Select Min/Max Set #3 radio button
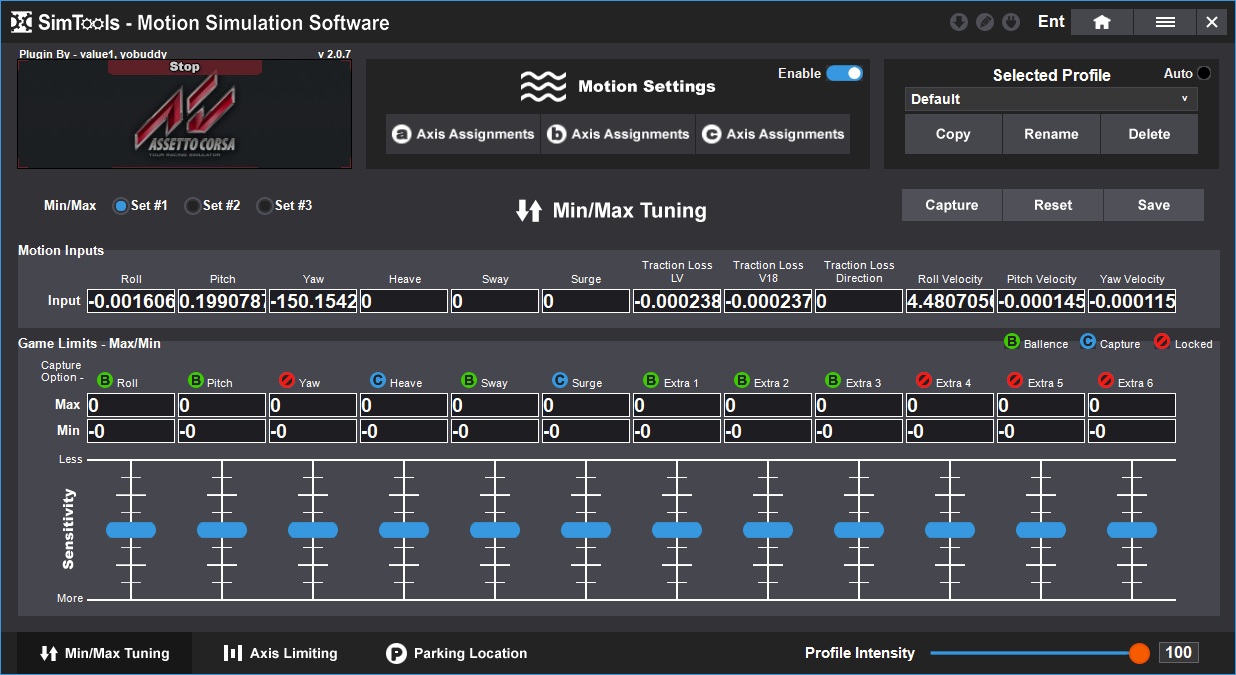The image size is (1236, 675). coord(265,206)
